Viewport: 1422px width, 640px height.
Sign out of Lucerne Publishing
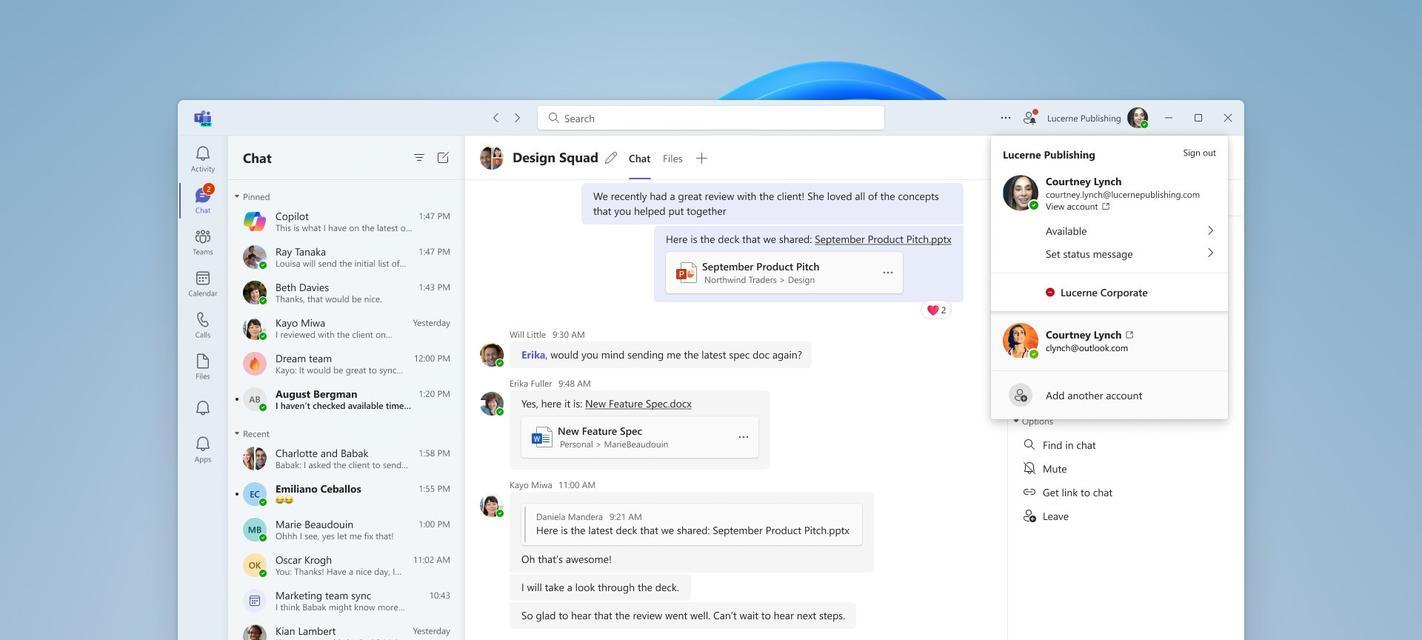pos(1199,153)
